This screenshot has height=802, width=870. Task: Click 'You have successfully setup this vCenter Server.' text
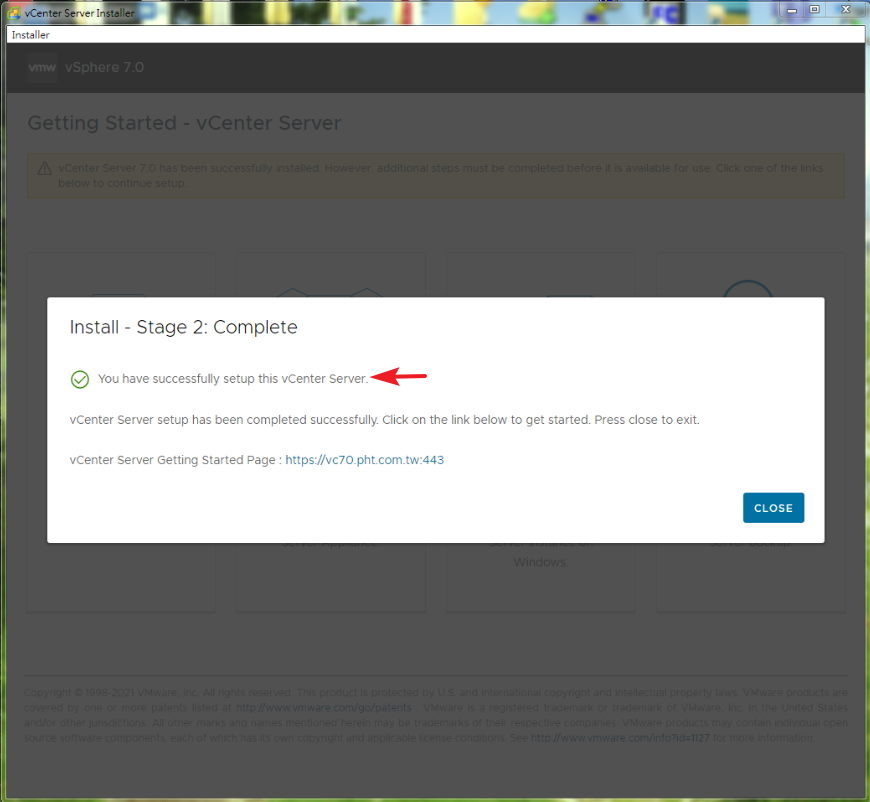(x=233, y=379)
